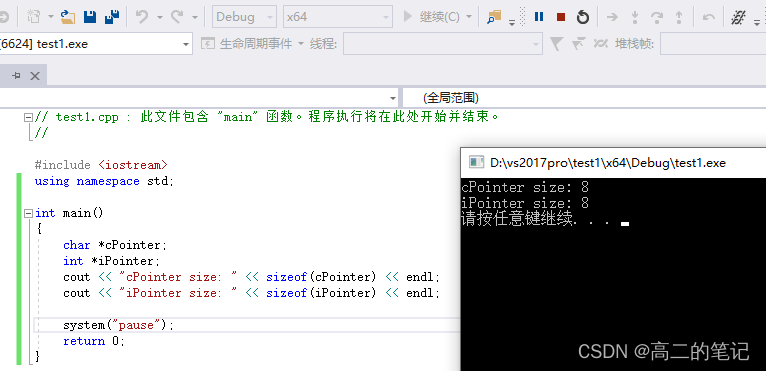The width and height of the screenshot is (766, 371).
Task: Click the Redo arrow icon
Action: [x=177, y=17]
